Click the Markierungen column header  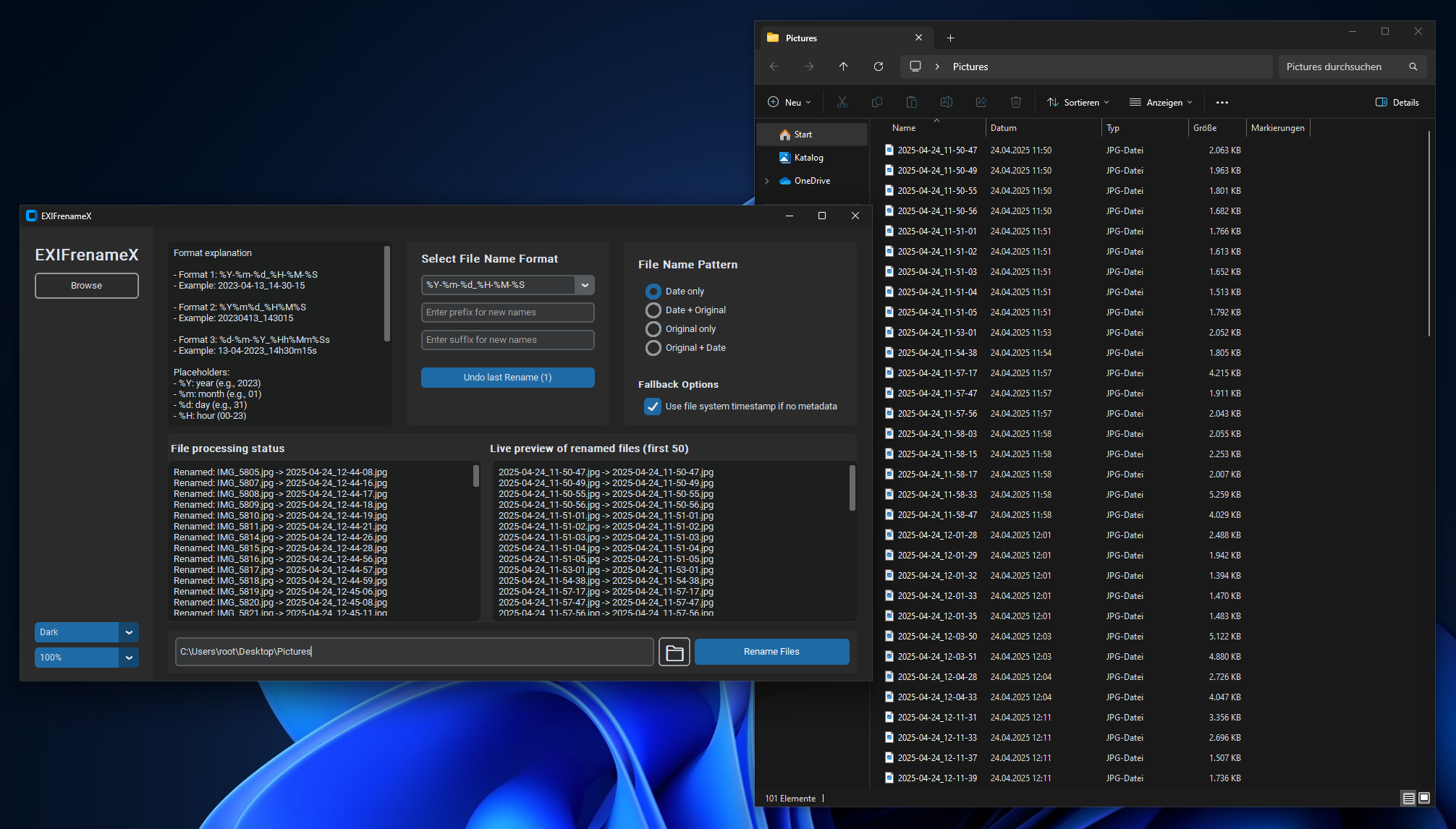(x=1279, y=128)
